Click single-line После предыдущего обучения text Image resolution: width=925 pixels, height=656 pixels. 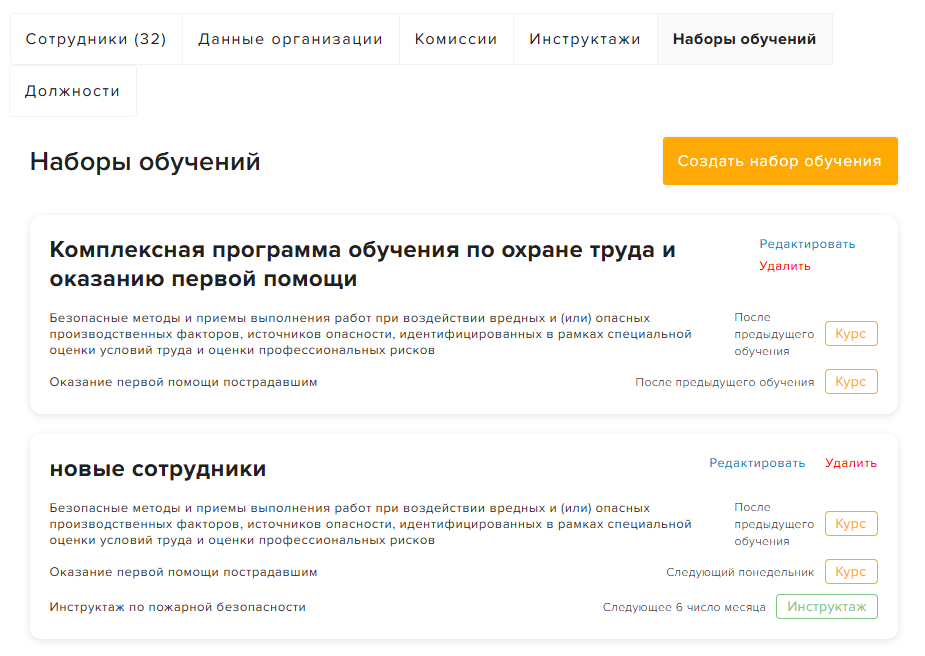724,382
